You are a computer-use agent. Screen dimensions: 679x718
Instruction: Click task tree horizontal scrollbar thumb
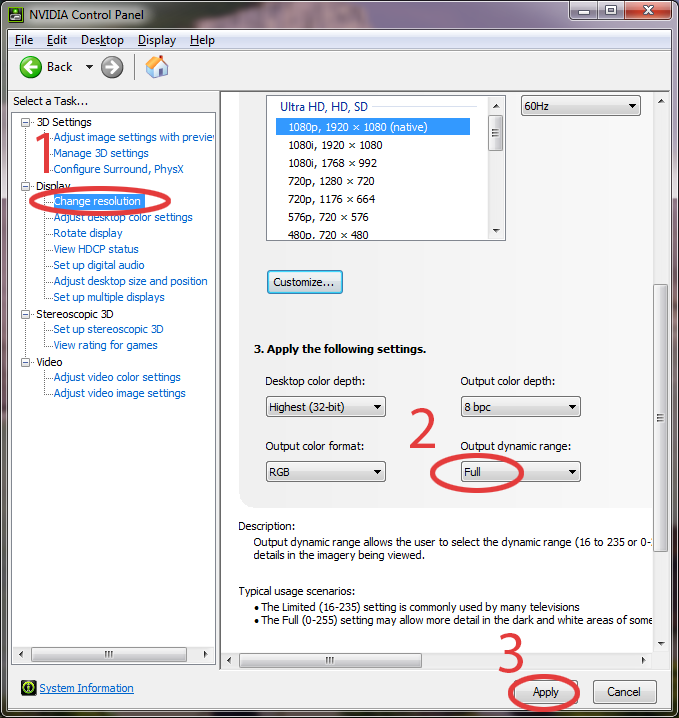[x=109, y=654]
